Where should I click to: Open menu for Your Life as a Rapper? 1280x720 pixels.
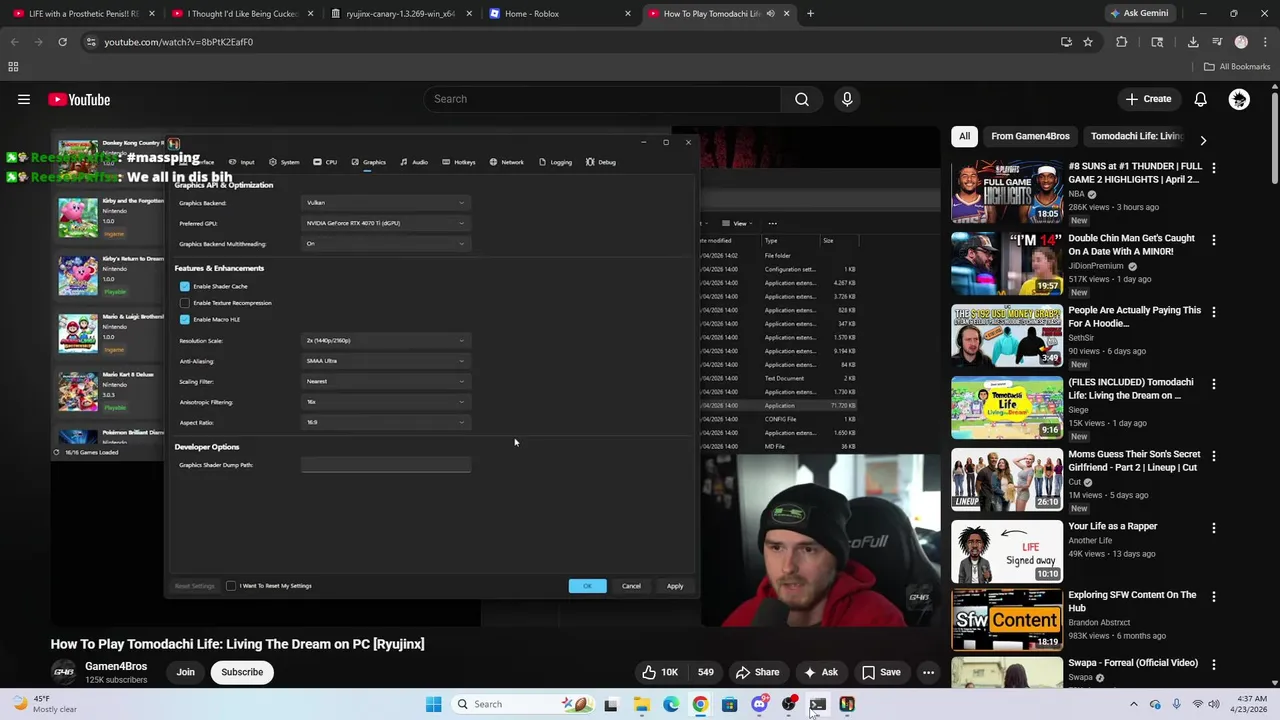(1214, 528)
